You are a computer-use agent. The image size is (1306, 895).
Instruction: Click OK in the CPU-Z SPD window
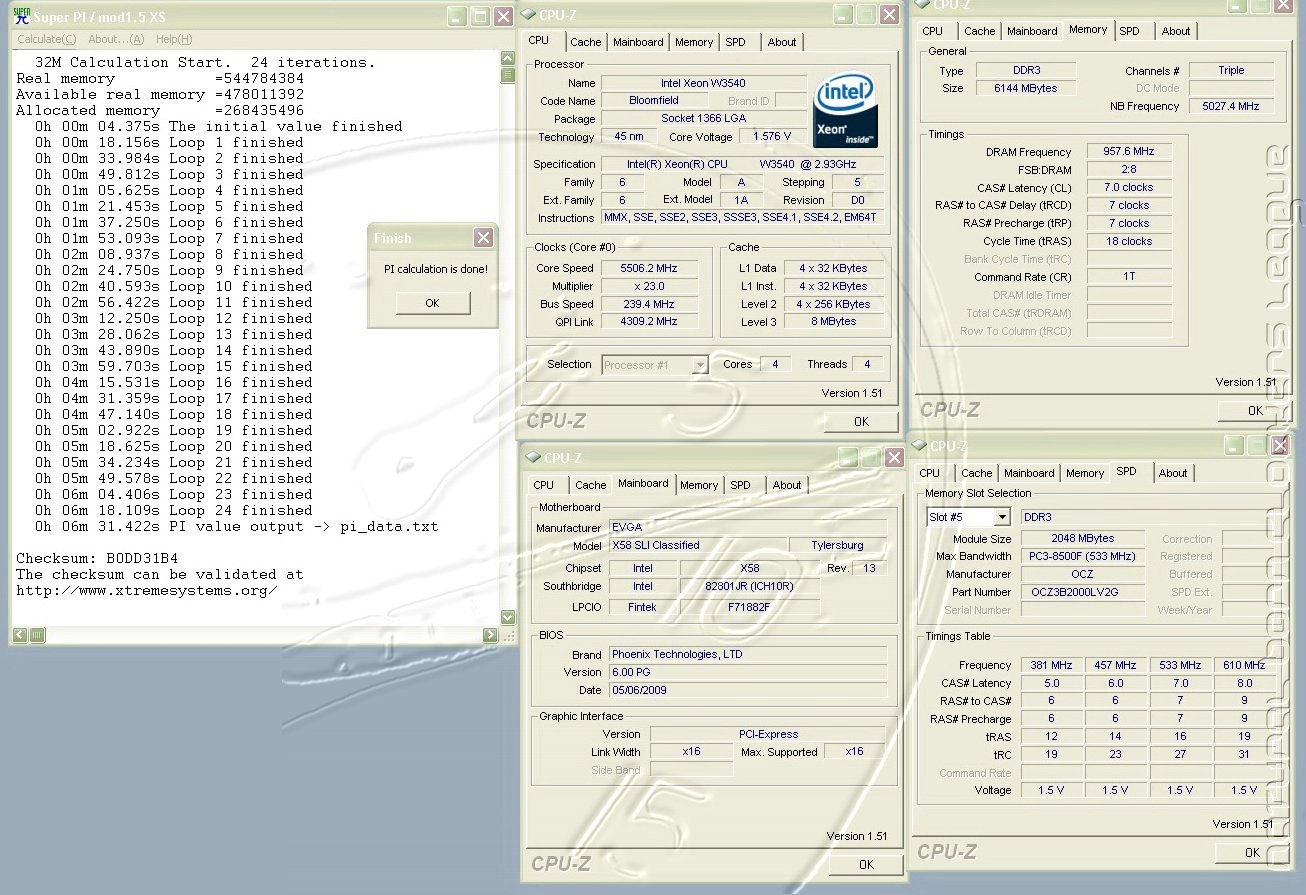point(1252,852)
